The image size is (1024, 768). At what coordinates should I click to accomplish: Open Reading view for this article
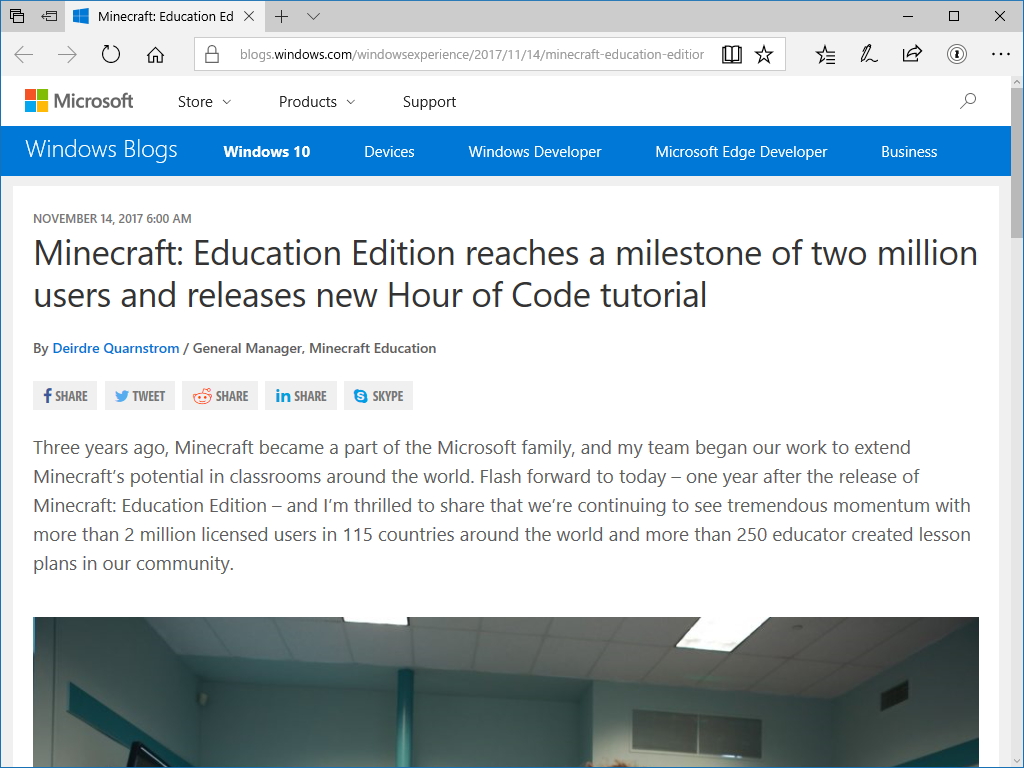(x=732, y=54)
